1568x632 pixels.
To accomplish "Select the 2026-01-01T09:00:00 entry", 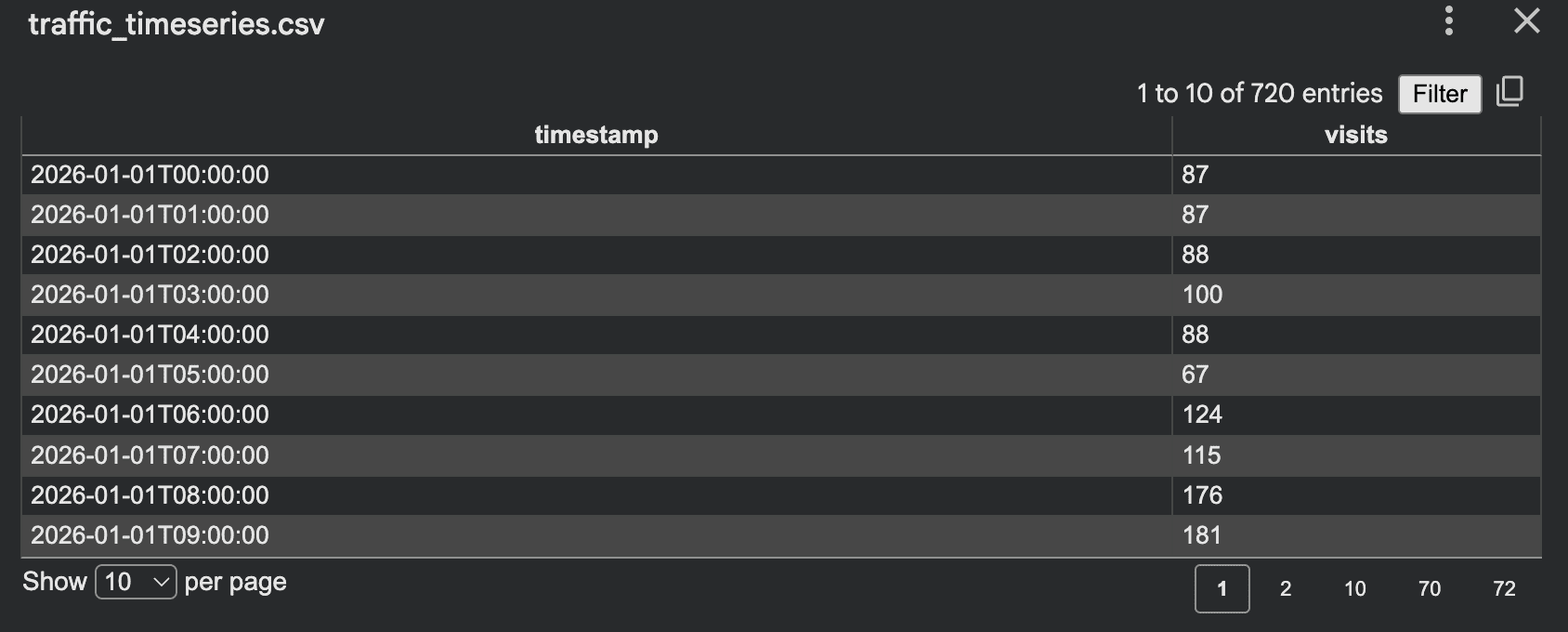I will pyautogui.click(x=595, y=534).
